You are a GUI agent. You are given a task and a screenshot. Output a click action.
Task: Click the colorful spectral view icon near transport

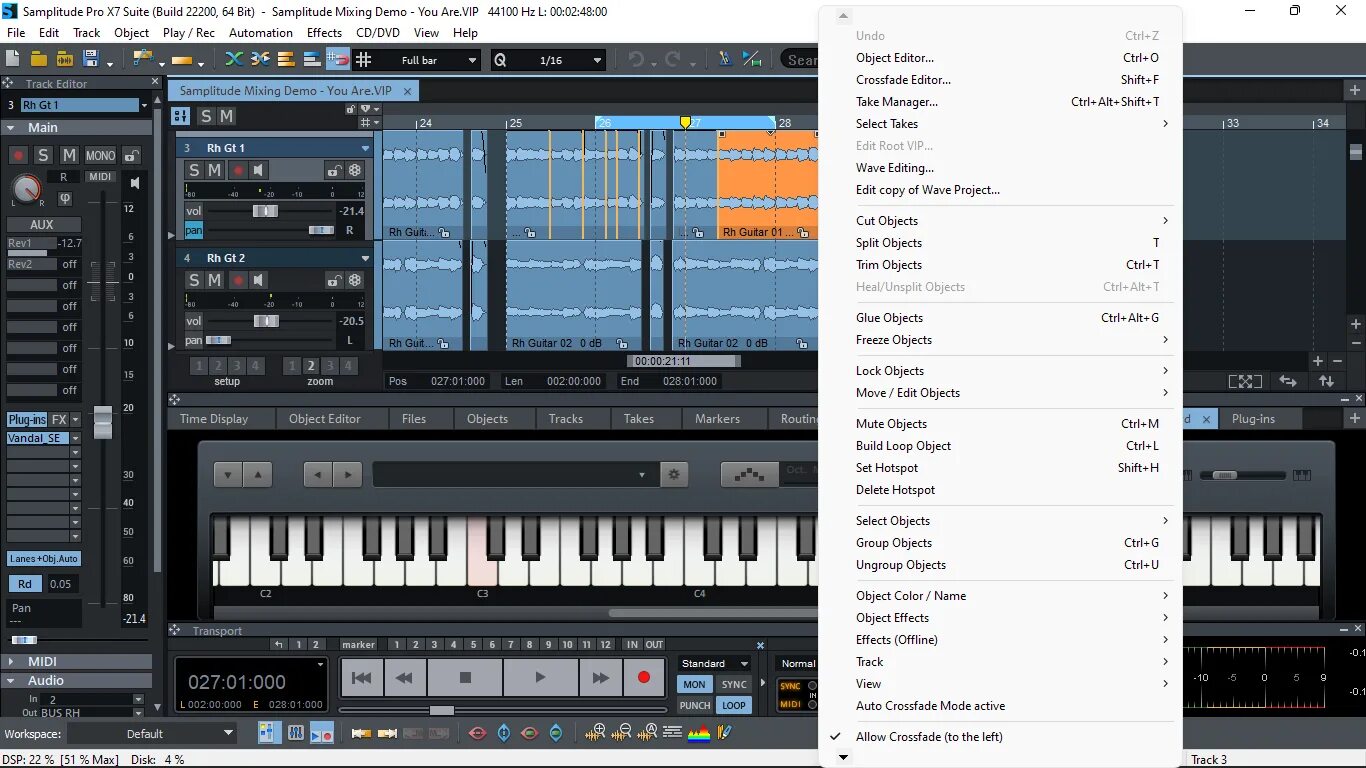[697, 734]
